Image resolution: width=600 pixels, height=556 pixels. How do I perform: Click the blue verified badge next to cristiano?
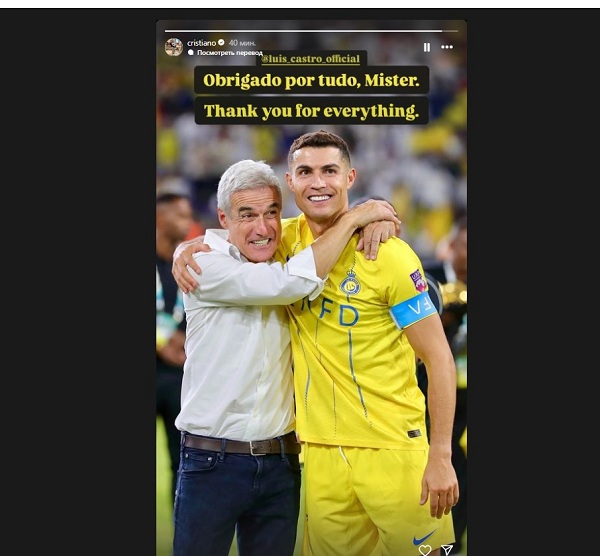pyautogui.click(x=221, y=42)
